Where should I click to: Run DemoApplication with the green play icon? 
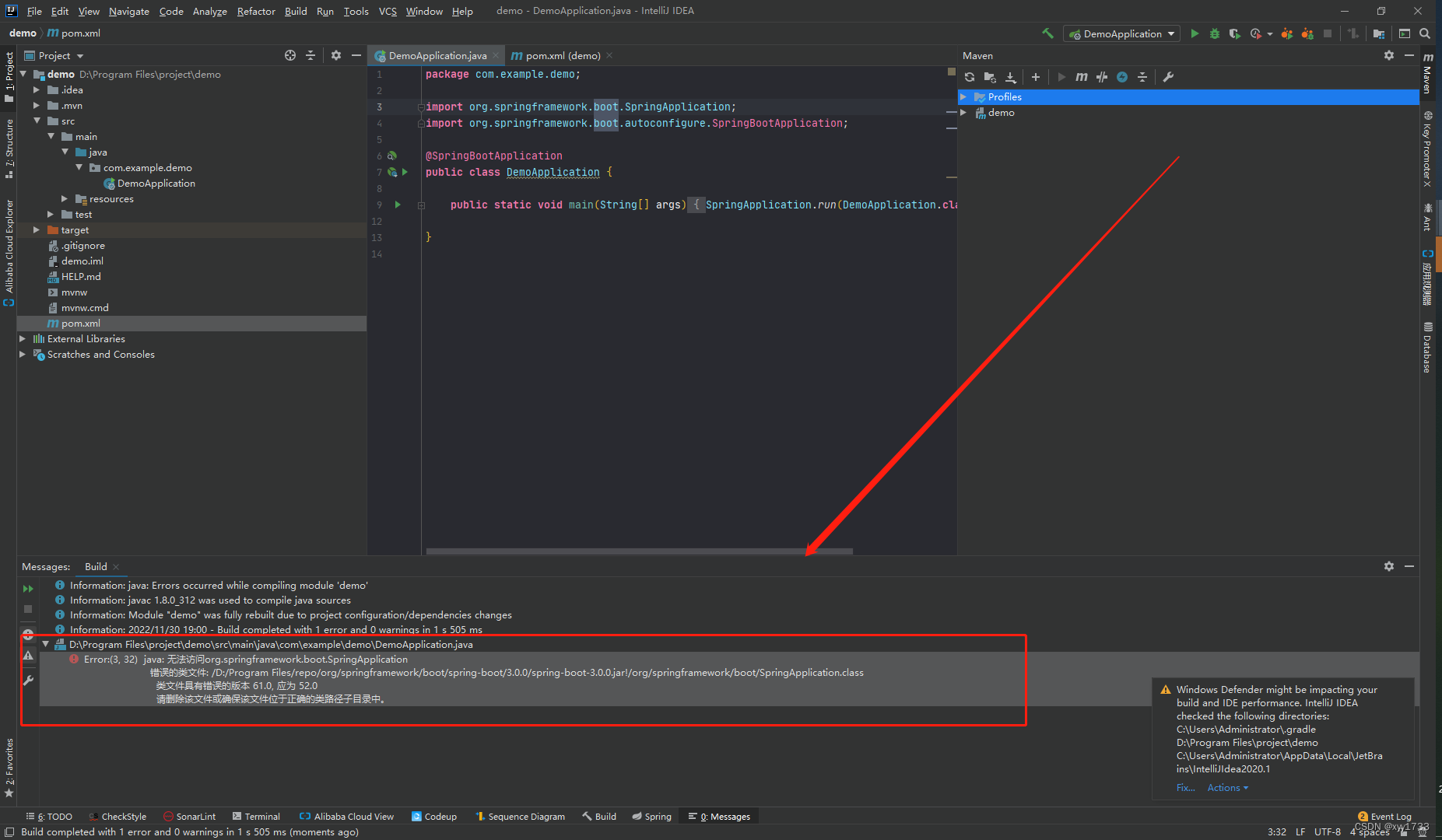[x=1195, y=33]
